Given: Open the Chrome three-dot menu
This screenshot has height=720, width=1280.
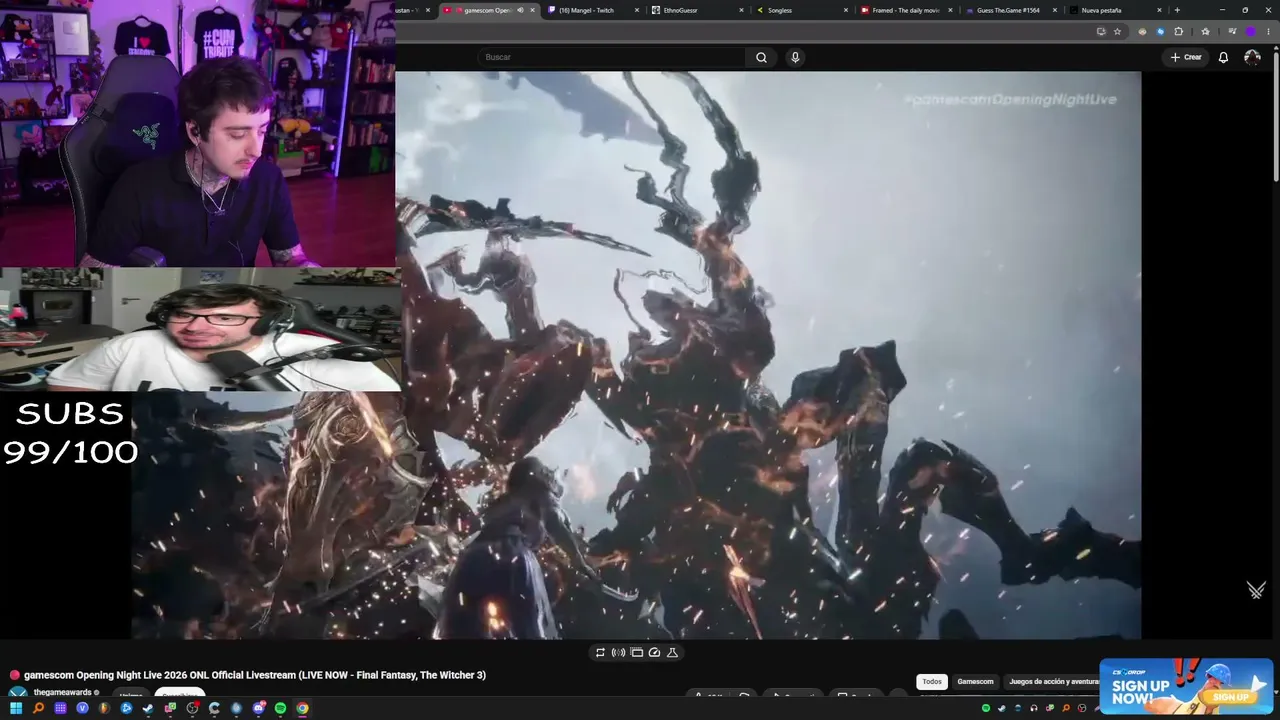Looking at the screenshot, I should 1268,31.
